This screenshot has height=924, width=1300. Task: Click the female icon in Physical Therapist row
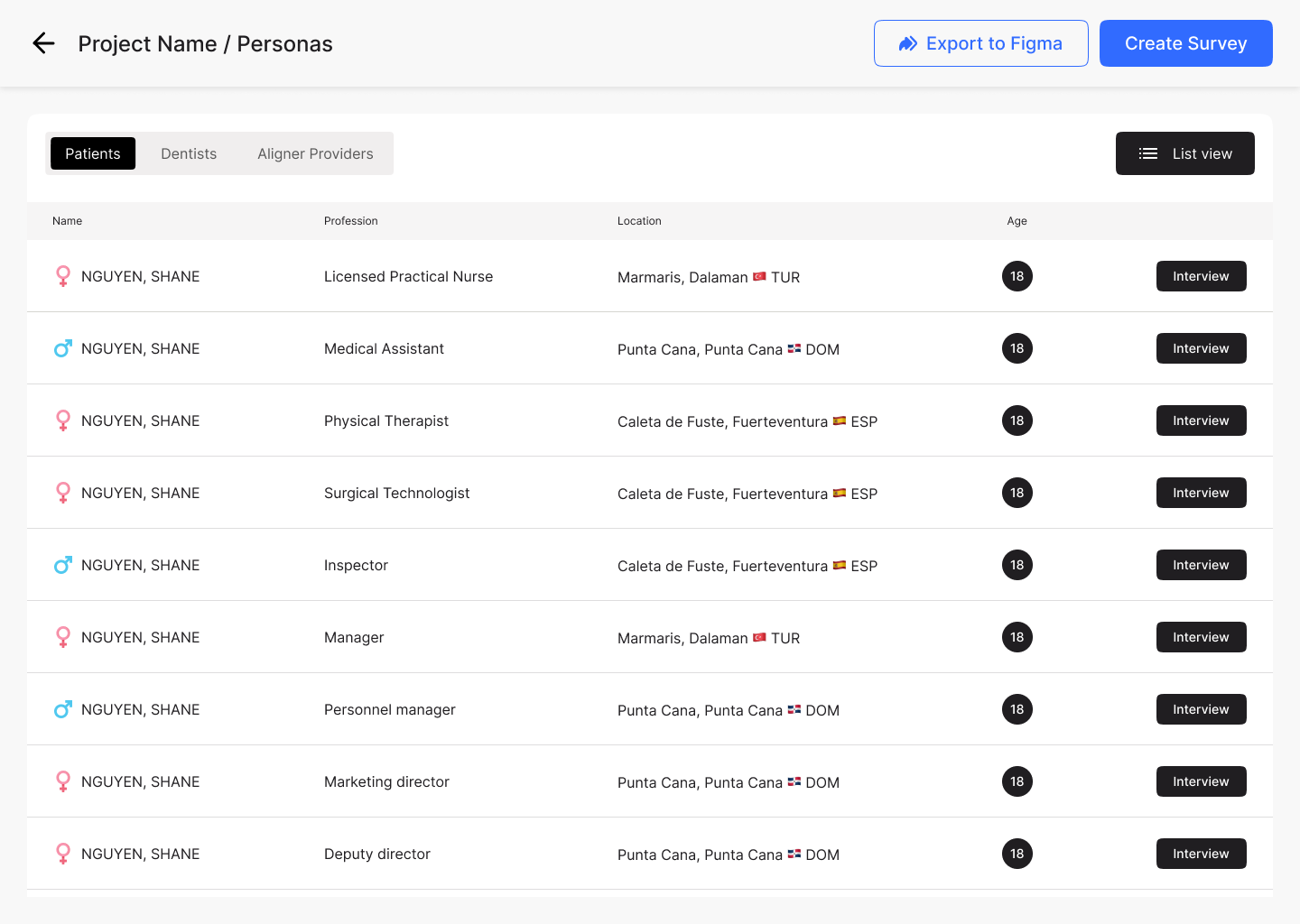(63, 420)
